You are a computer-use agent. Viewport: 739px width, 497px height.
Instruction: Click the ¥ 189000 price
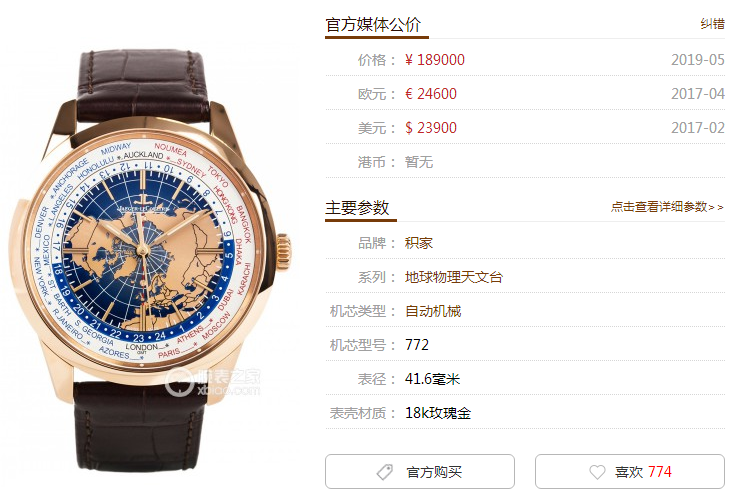(435, 60)
